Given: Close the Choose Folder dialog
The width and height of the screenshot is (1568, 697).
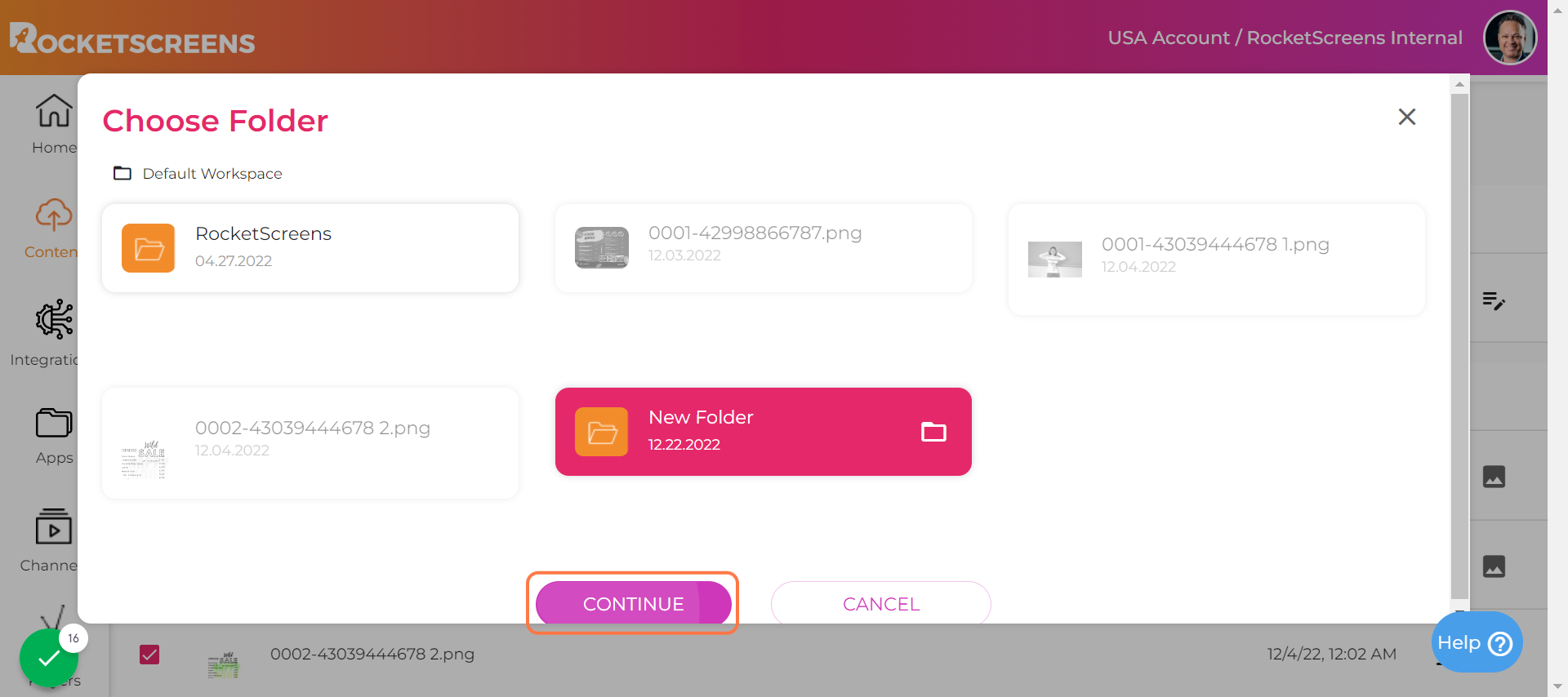Looking at the screenshot, I should coord(1406,117).
